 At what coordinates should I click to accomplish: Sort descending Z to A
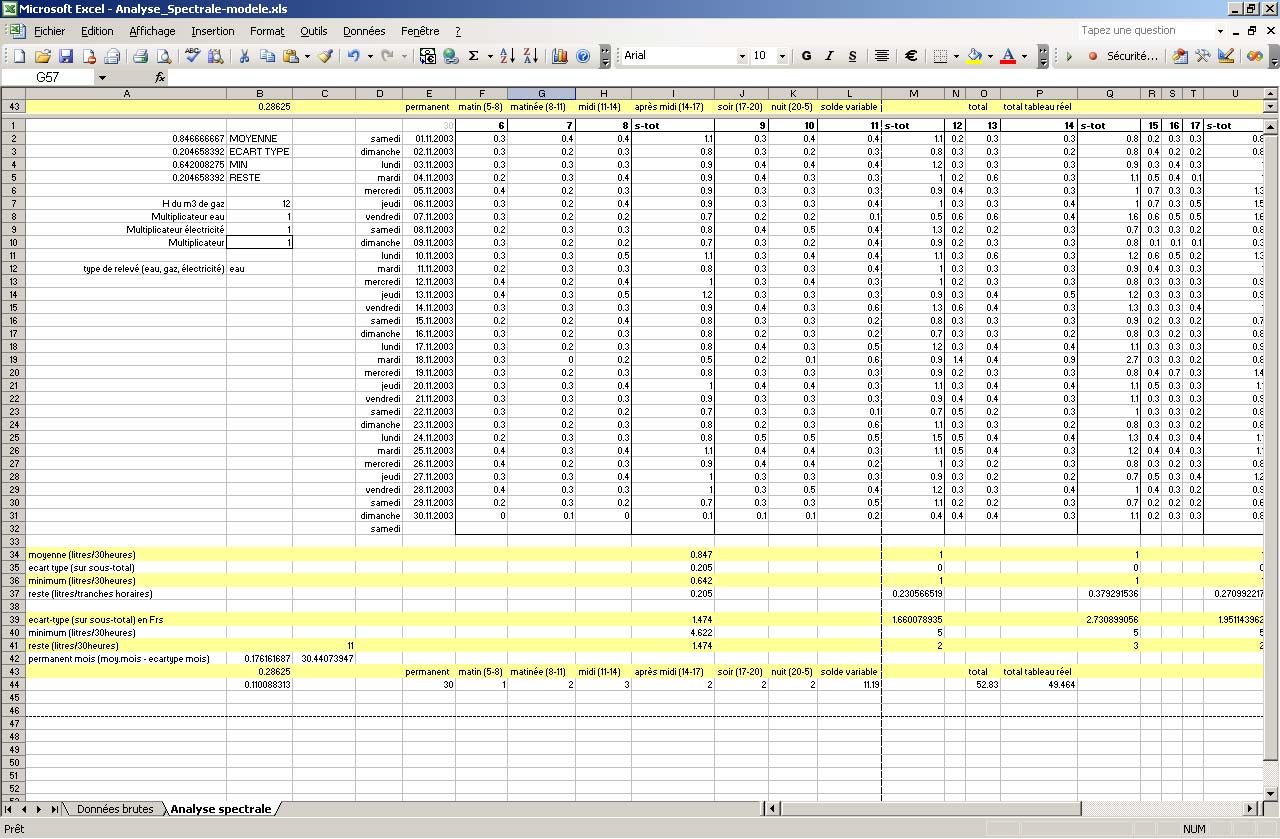point(530,57)
